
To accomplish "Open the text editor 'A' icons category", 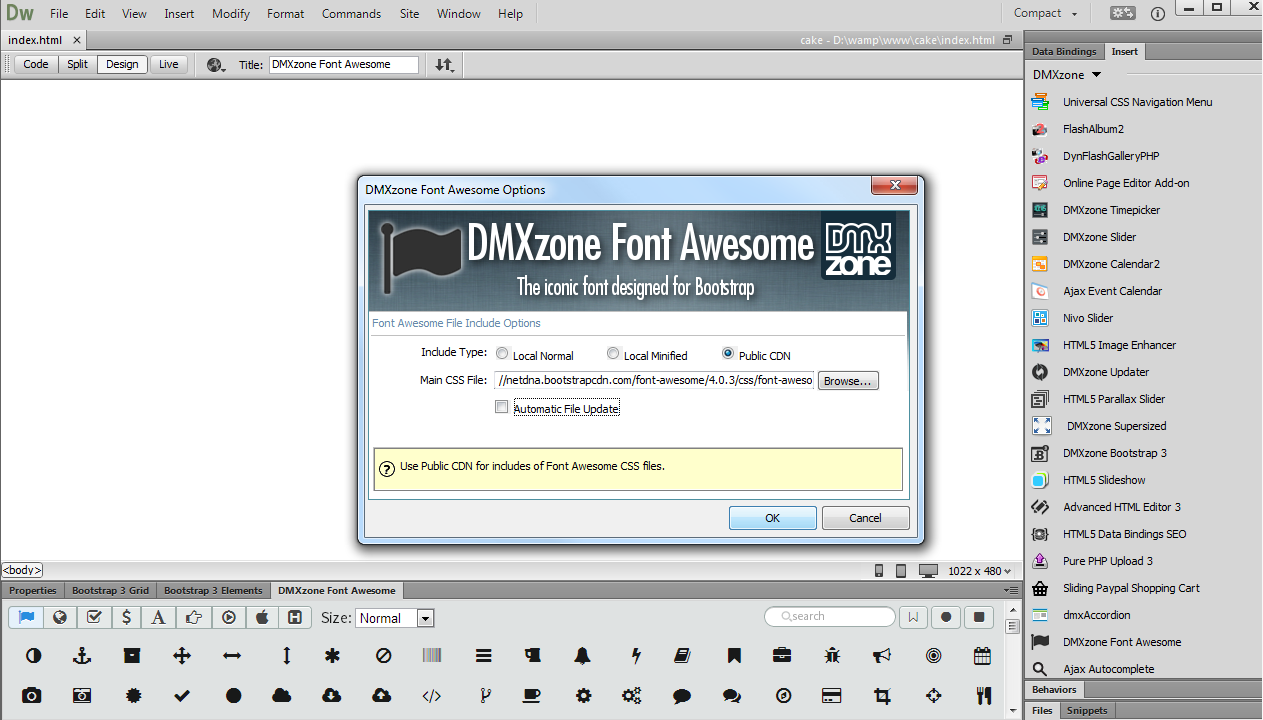I will tap(158, 617).
